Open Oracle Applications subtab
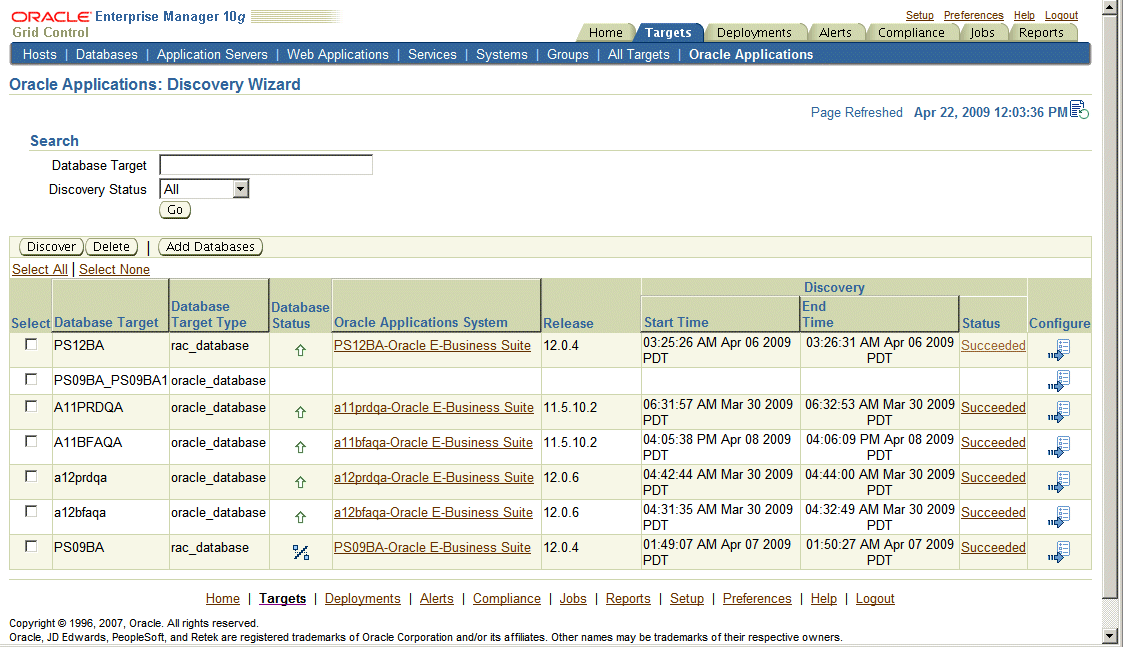Screen dimensions: 1123x647 click(x=751, y=54)
